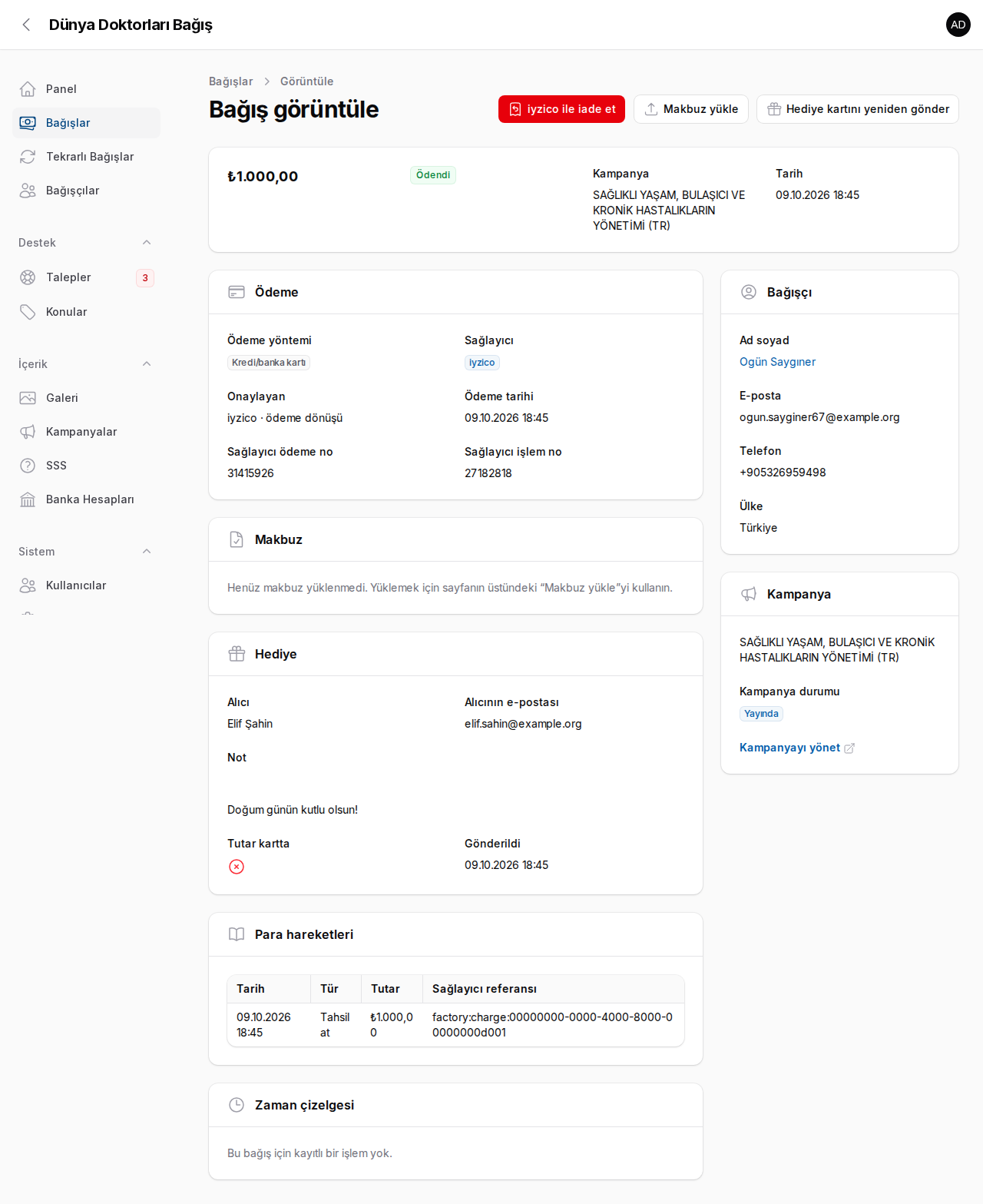
Task: Click the Panel home icon
Action: tap(28, 89)
